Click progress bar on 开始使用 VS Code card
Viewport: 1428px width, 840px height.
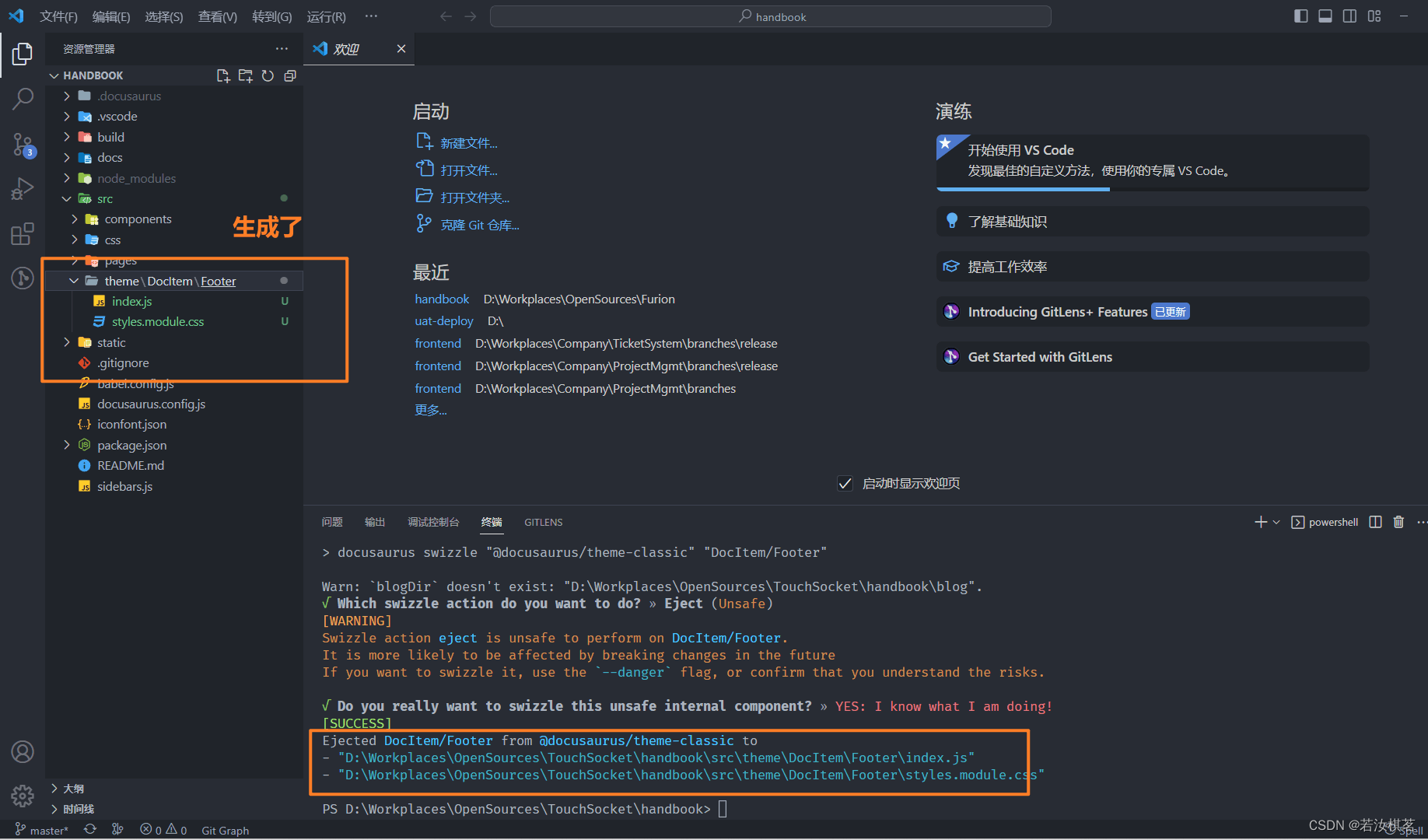click(x=1021, y=188)
